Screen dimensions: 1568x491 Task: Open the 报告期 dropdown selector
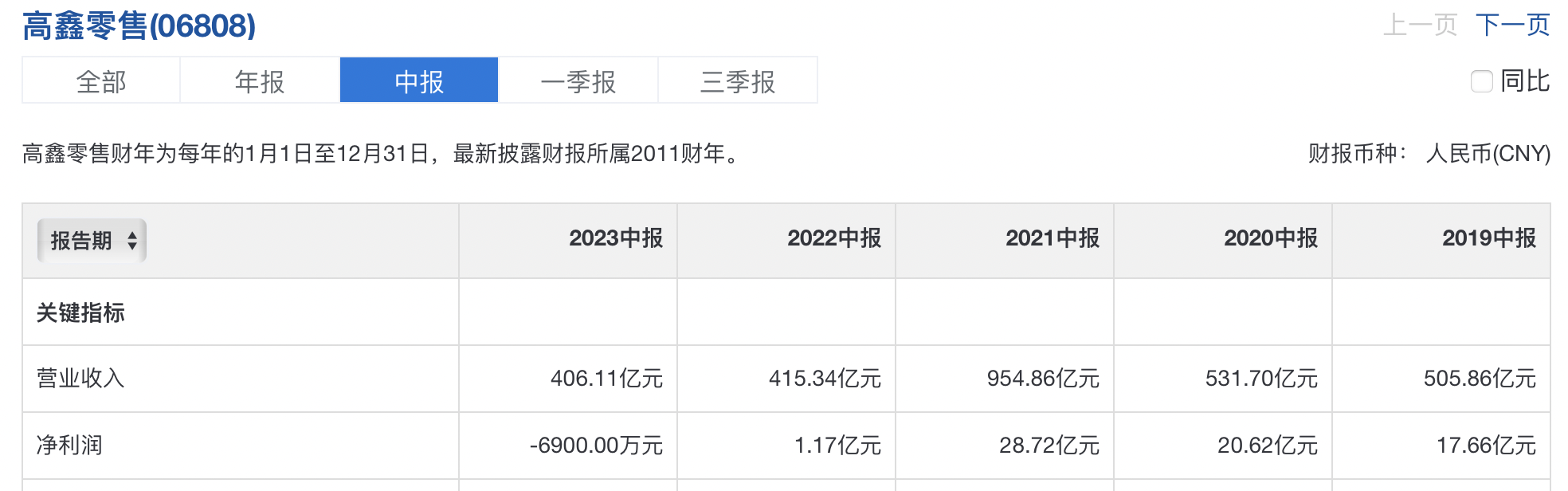tap(92, 241)
